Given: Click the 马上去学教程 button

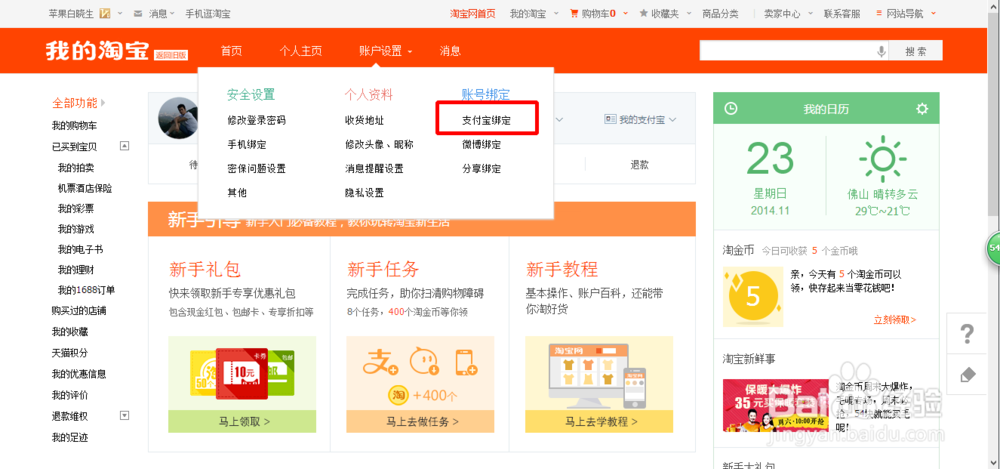Looking at the screenshot, I should pyautogui.click(x=599, y=422).
